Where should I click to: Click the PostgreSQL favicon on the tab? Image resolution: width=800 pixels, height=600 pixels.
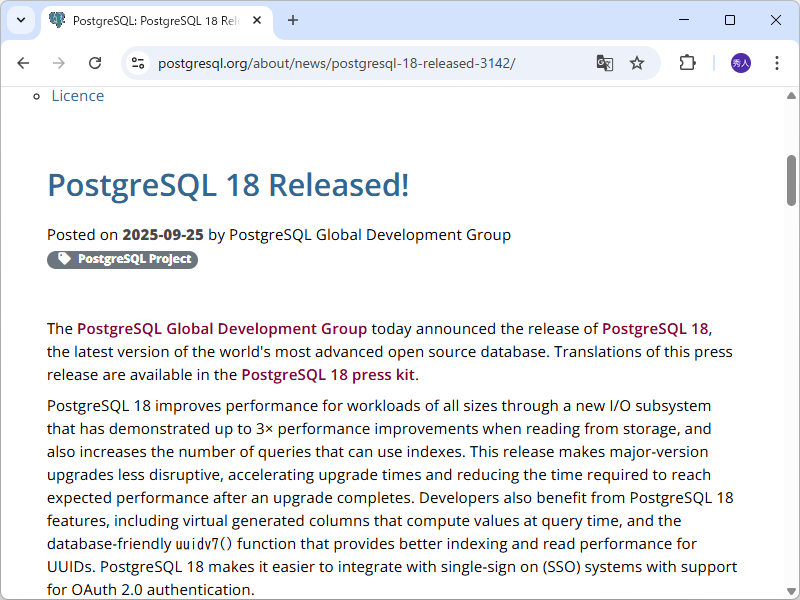[57, 20]
